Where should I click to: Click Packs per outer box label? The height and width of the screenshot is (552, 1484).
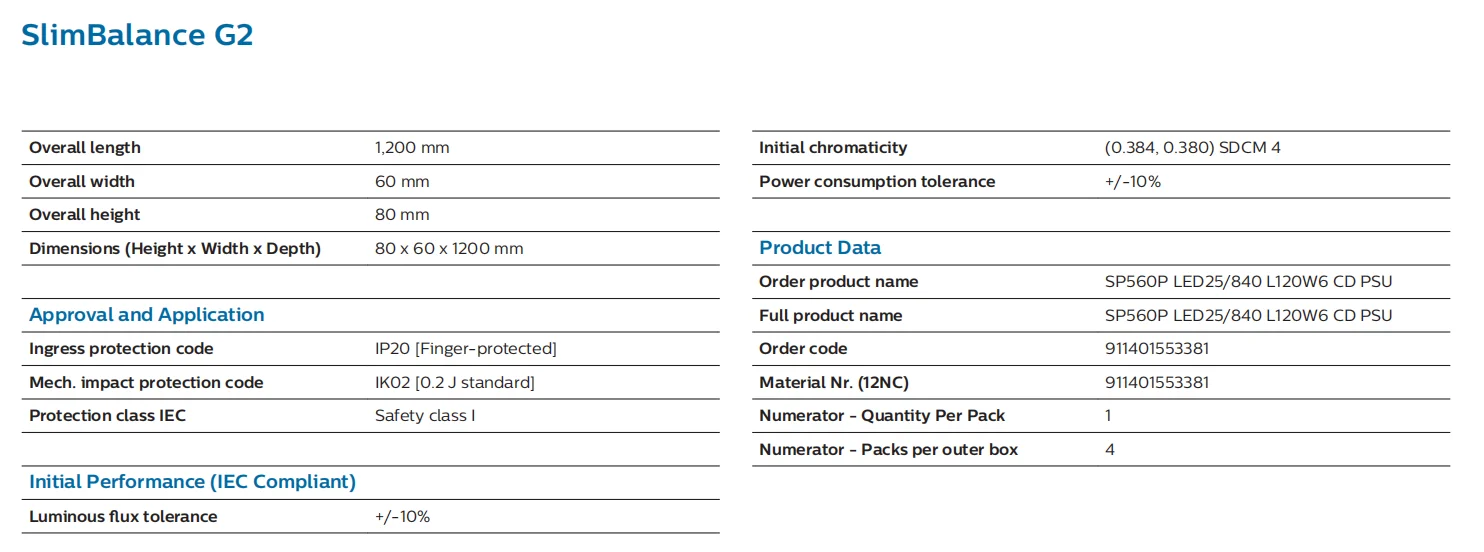(x=888, y=450)
